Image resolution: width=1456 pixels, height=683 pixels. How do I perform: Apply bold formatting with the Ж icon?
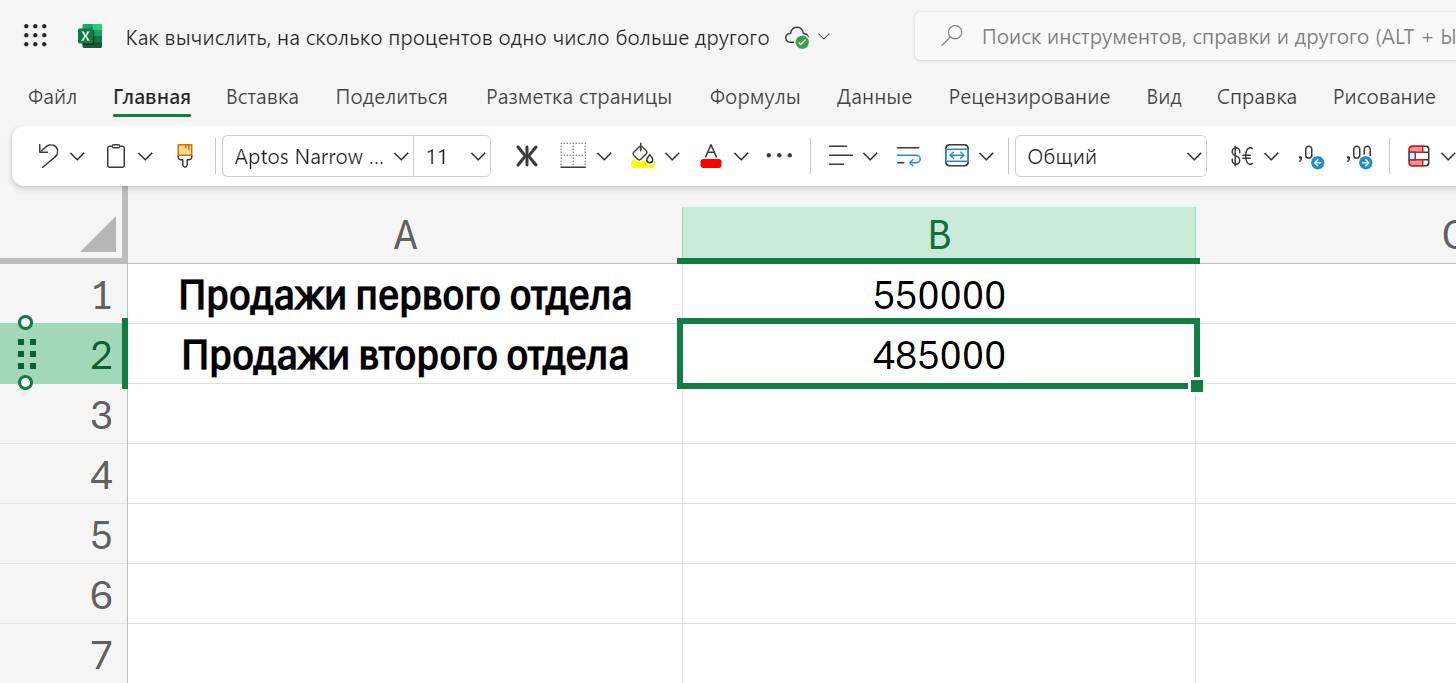527,156
